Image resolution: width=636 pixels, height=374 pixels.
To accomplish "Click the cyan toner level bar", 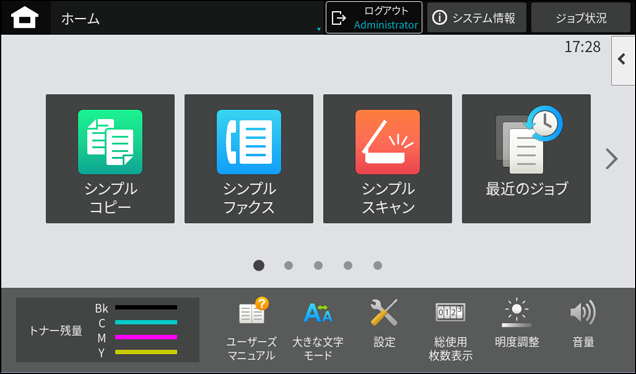I will pos(146,322).
